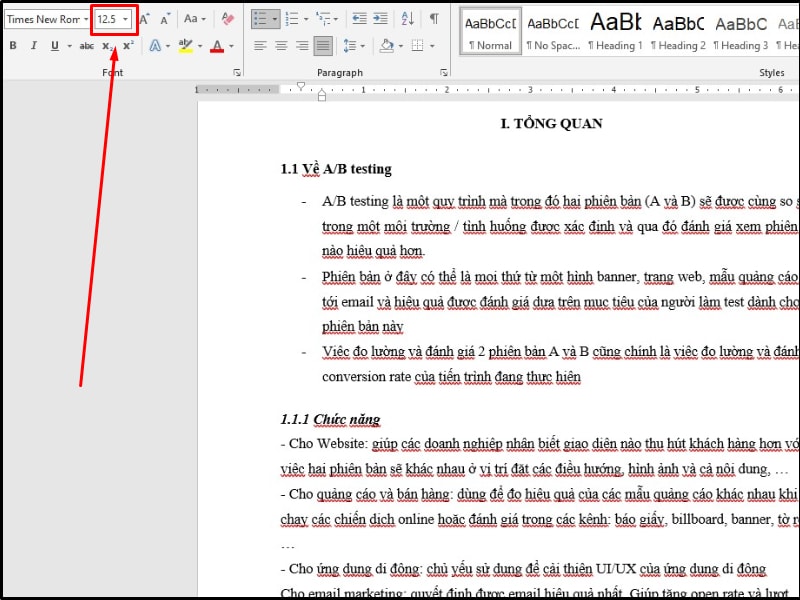Click the hanging indent marker on ruler

click(322, 92)
